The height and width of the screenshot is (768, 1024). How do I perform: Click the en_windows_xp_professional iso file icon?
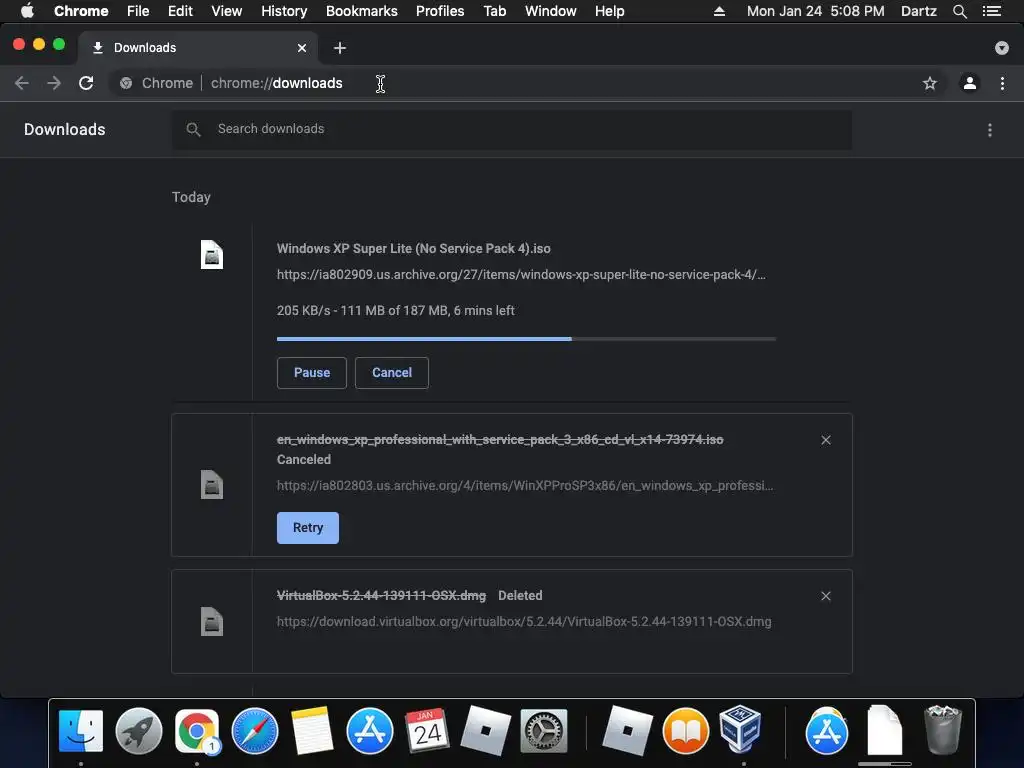point(212,485)
